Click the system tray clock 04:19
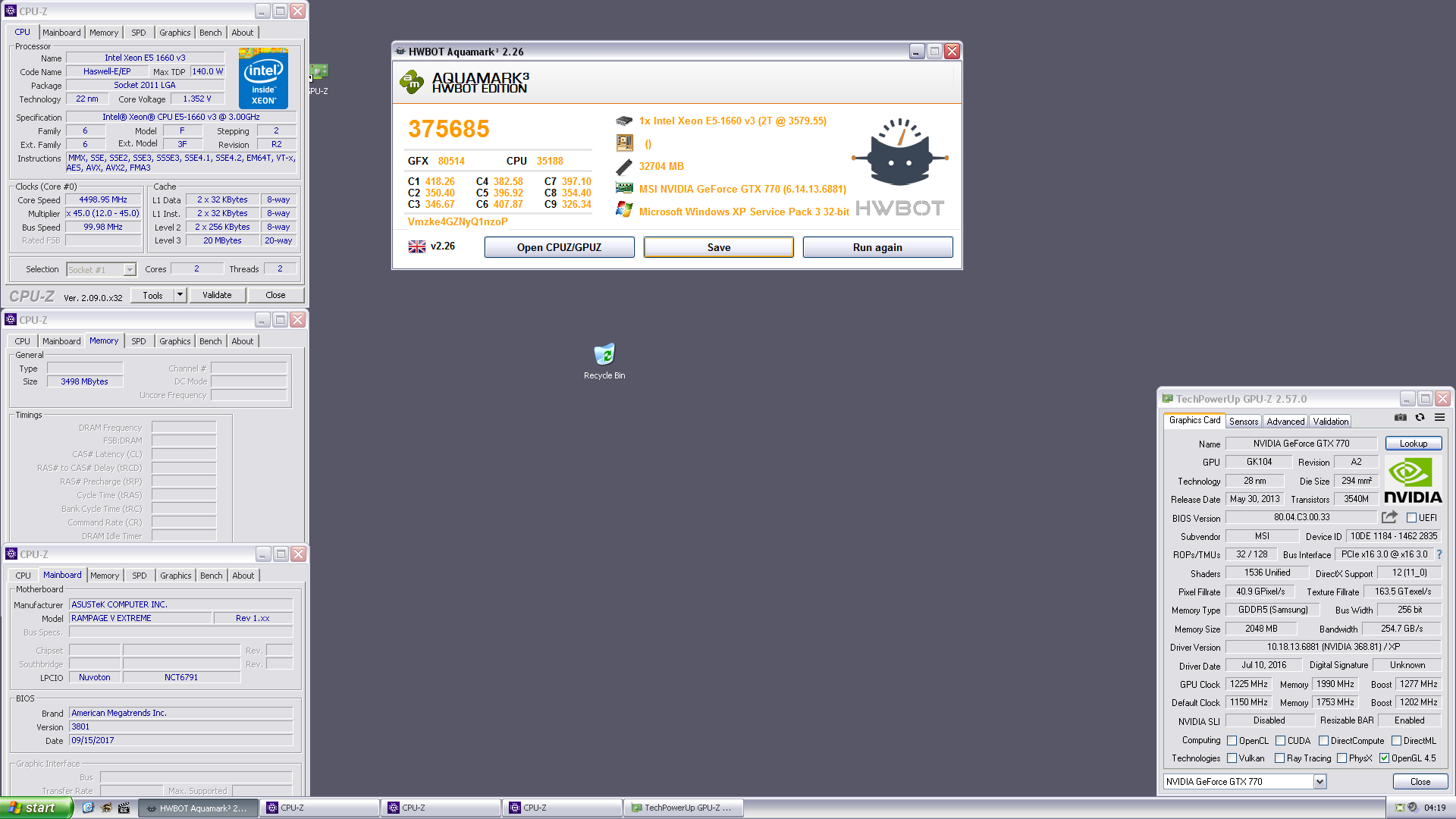Screen dimensions: 1456x819 (x=1435, y=808)
